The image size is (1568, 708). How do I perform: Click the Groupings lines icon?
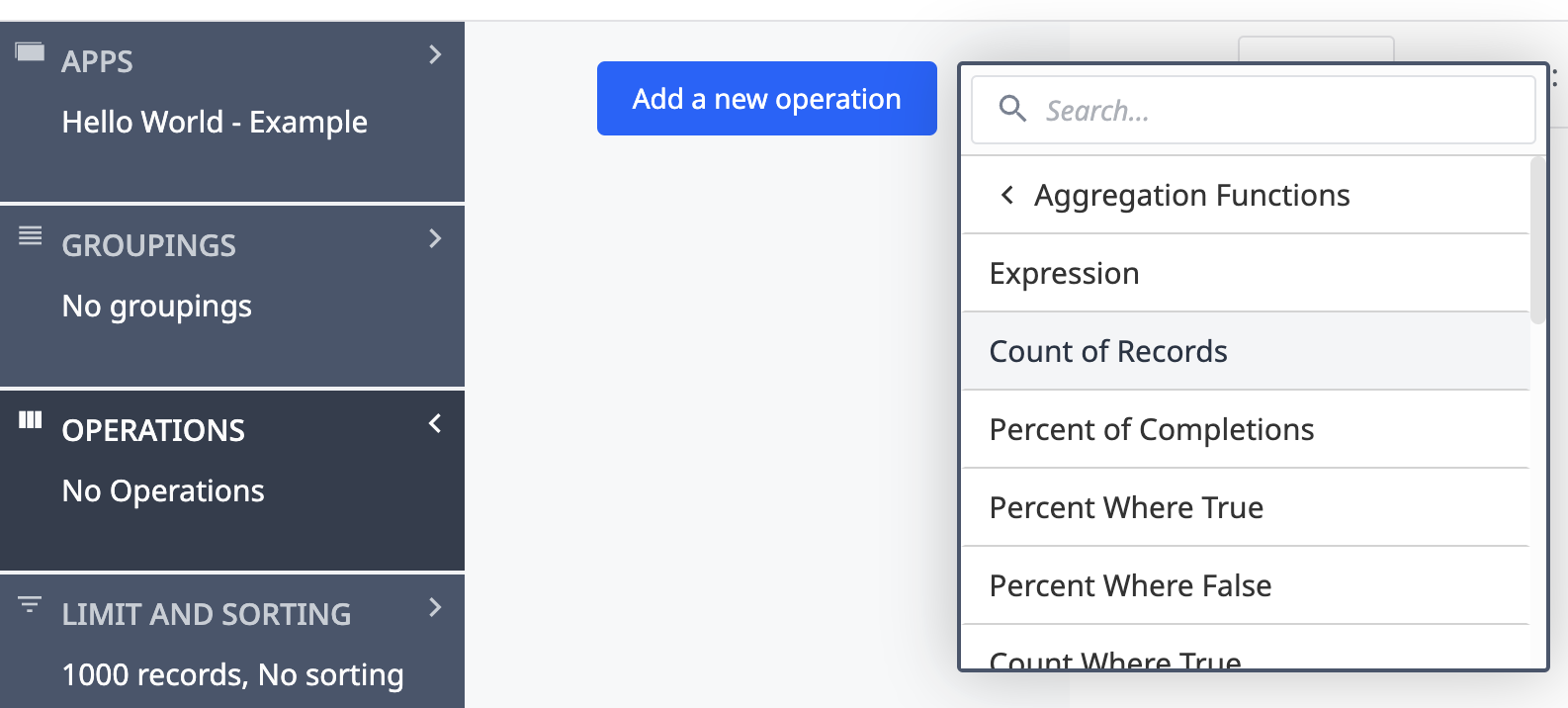30,236
